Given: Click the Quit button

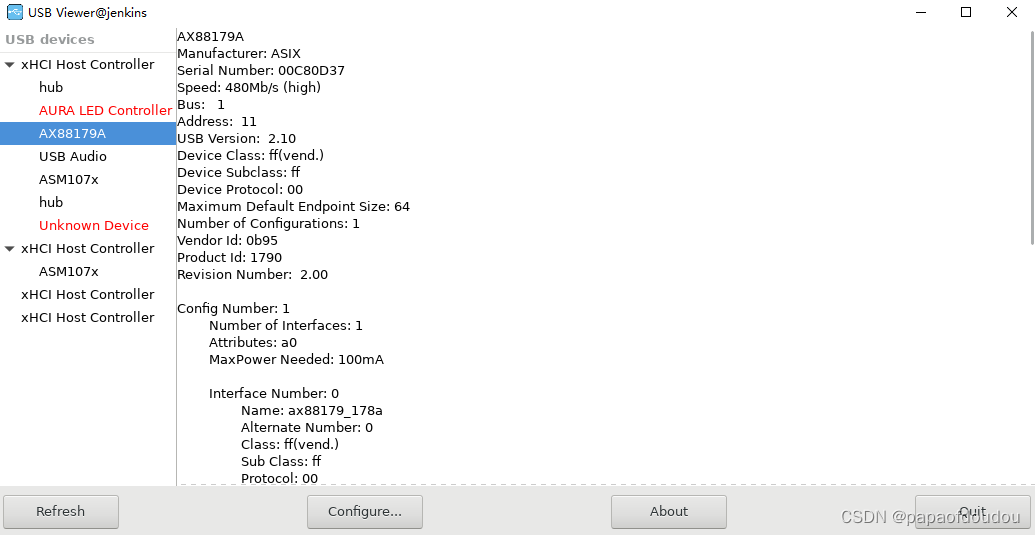Looking at the screenshot, I should point(972,511).
